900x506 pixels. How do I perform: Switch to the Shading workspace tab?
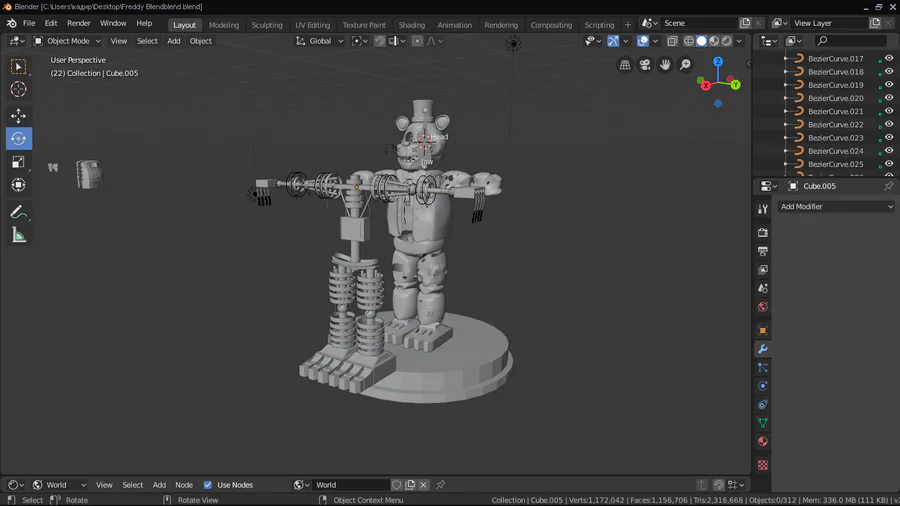[412, 25]
